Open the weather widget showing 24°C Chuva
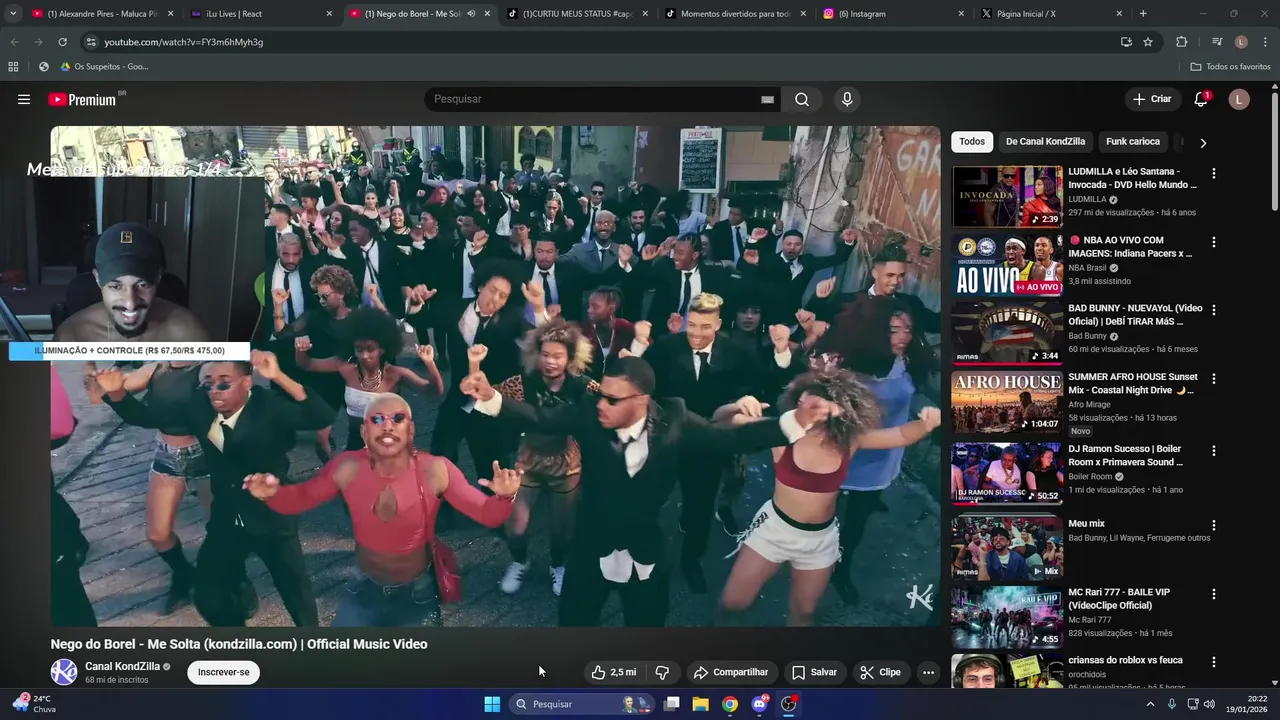Image resolution: width=1280 pixels, height=720 pixels. click(x=34, y=704)
